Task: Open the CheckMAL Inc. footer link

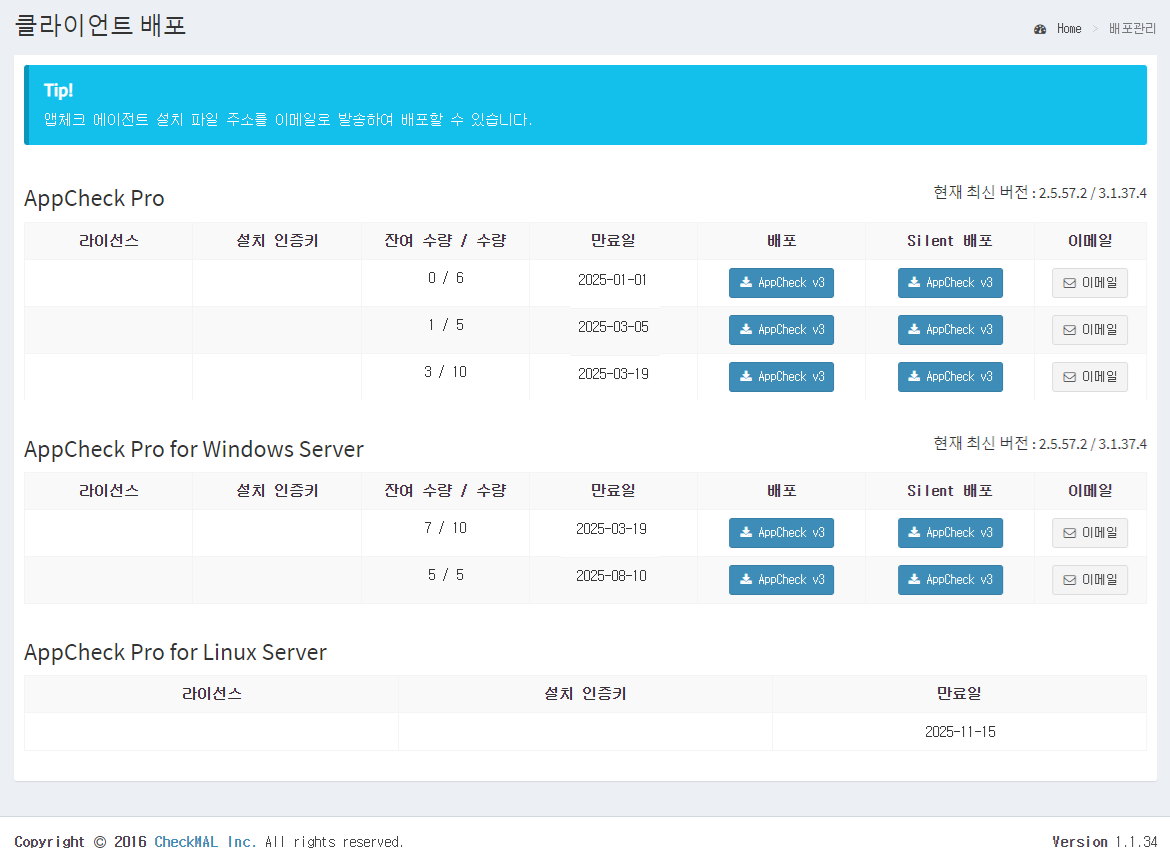Action: pyautogui.click(x=205, y=842)
